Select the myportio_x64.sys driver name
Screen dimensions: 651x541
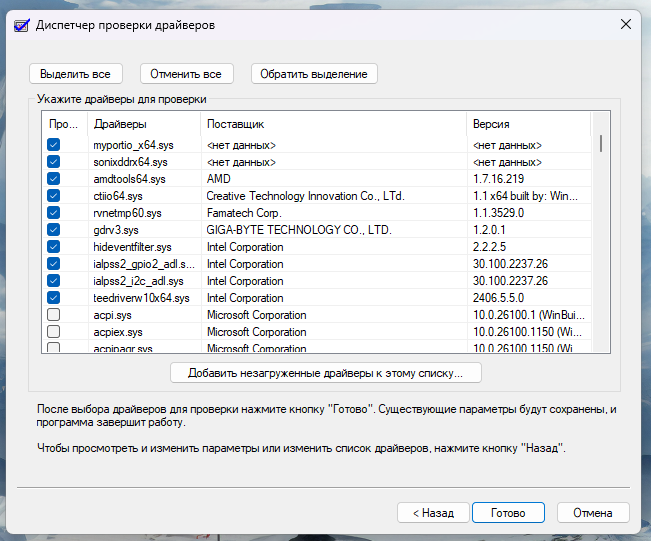click(133, 145)
